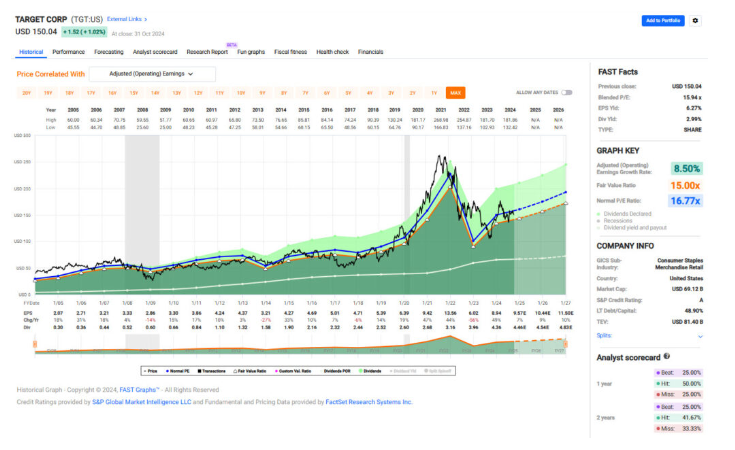Click the 1/22 EPS value 13.56
The height and width of the screenshot is (450, 735).
pyautogui.click(x=450, y=313)
